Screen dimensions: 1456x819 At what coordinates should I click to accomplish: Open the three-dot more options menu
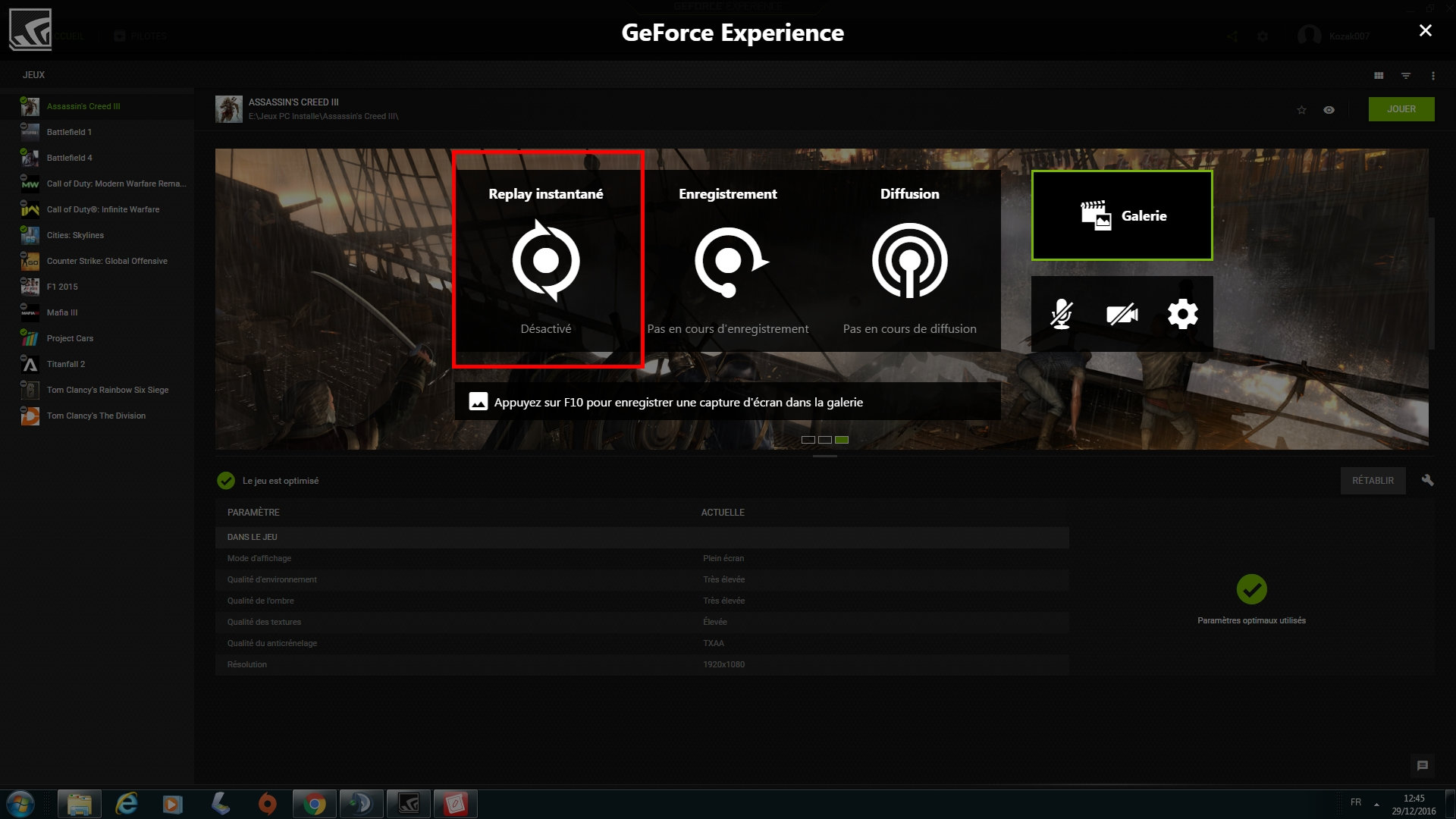tap(1432, 76)
